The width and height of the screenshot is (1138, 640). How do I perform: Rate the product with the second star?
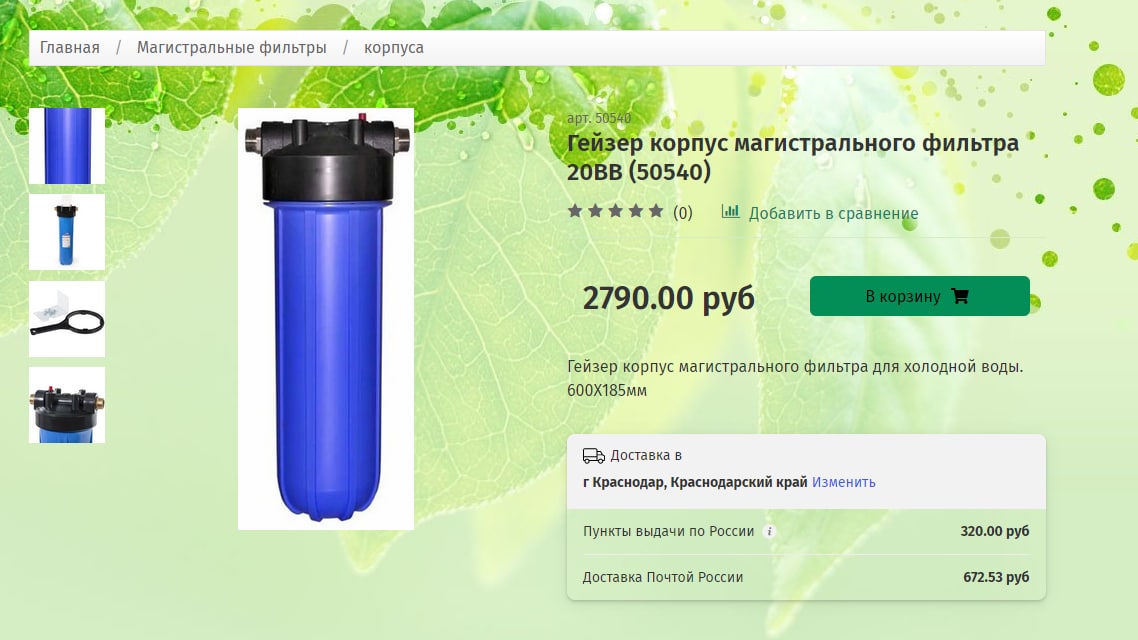pyautogui.click(x=595, y=211)
